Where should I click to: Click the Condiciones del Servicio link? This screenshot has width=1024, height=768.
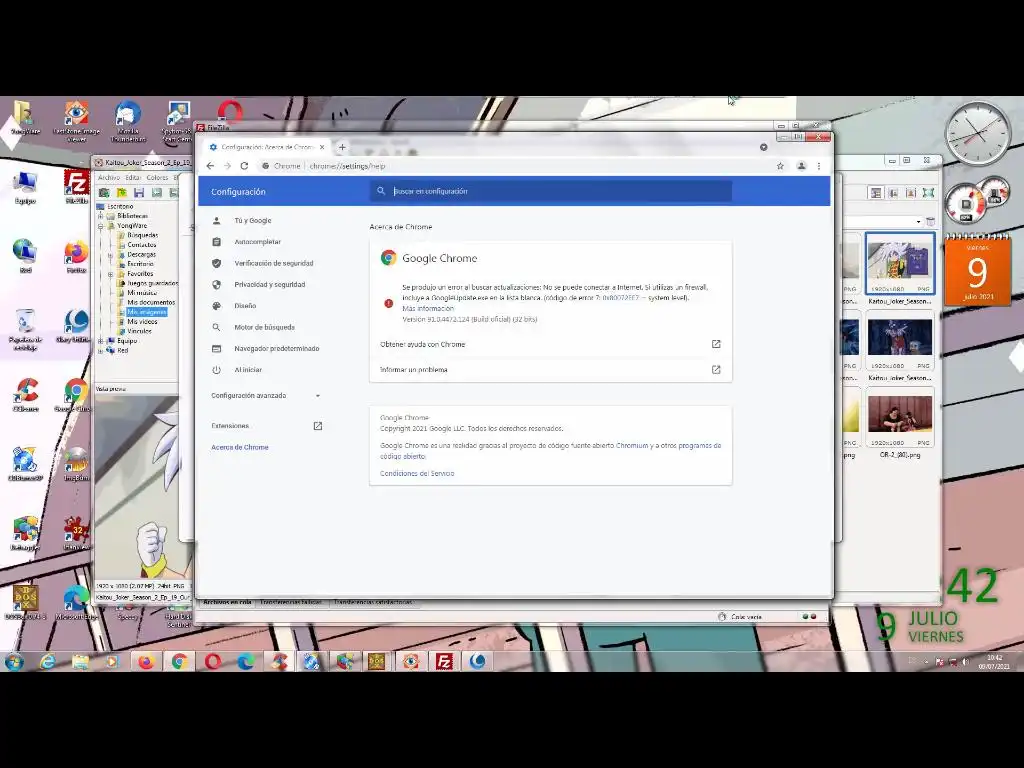pyautogui.click(x=417, y=473)
